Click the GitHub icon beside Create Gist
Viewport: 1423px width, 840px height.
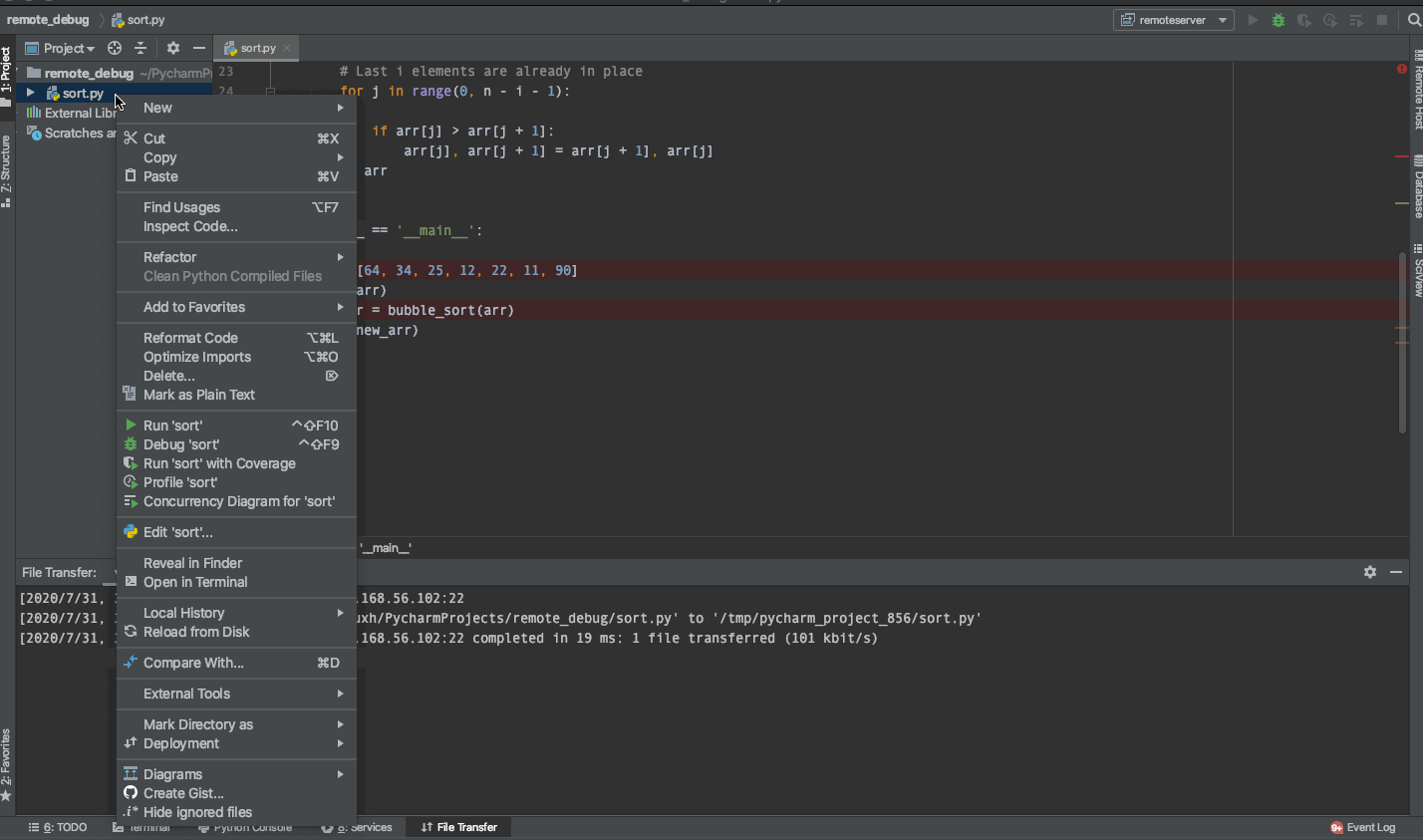(131, 793)
